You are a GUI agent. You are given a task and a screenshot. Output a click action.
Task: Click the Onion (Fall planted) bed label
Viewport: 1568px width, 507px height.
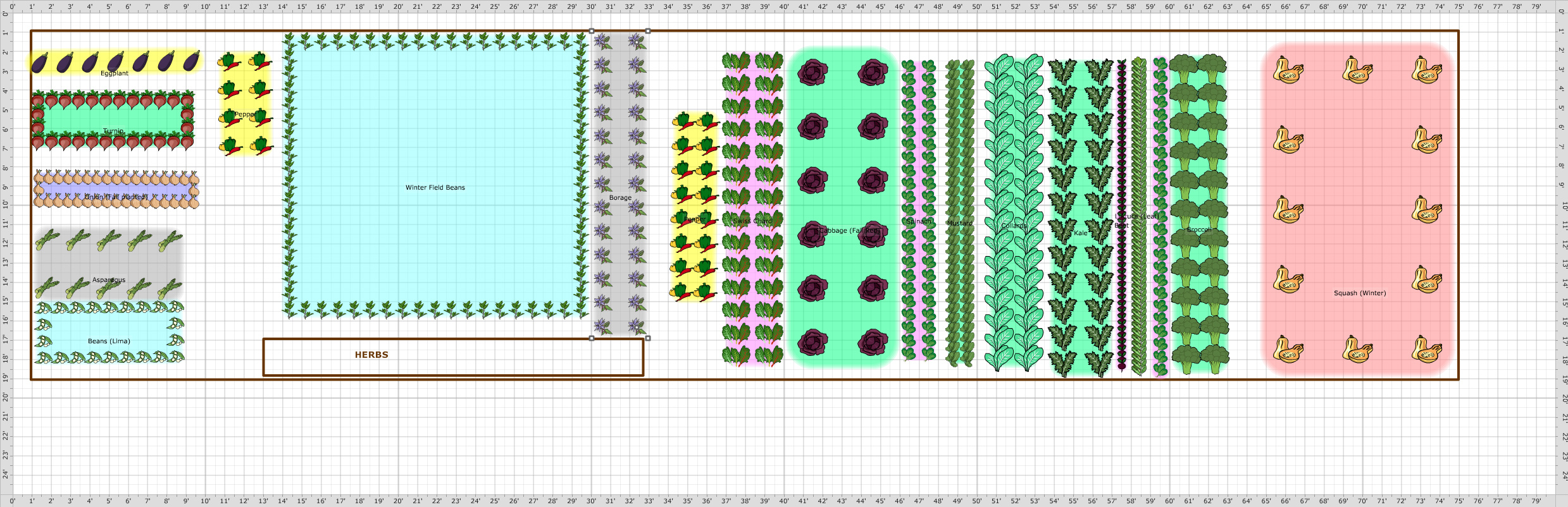pos(116,197)
